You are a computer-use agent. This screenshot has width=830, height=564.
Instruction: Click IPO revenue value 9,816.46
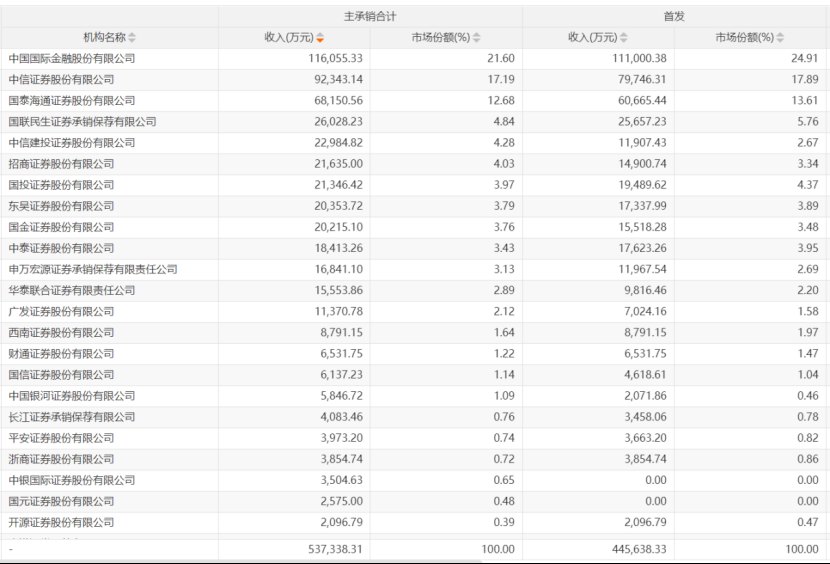(x=645, y=291)
